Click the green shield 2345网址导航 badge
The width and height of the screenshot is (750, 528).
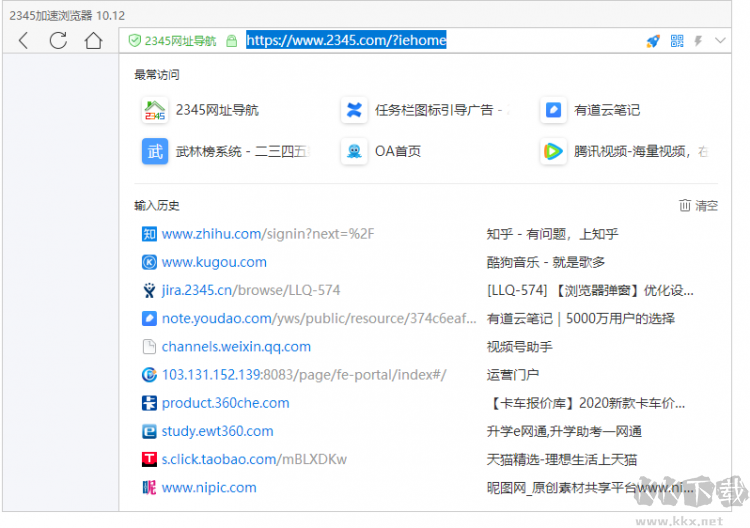172,41
